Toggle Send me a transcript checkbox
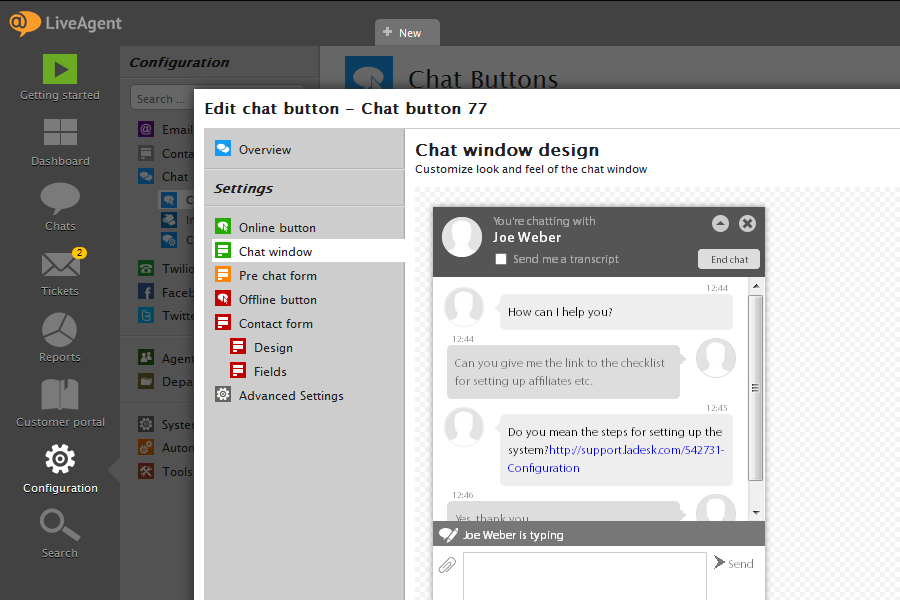The height and width of the screenshot is (600, 900). [501, 259]
